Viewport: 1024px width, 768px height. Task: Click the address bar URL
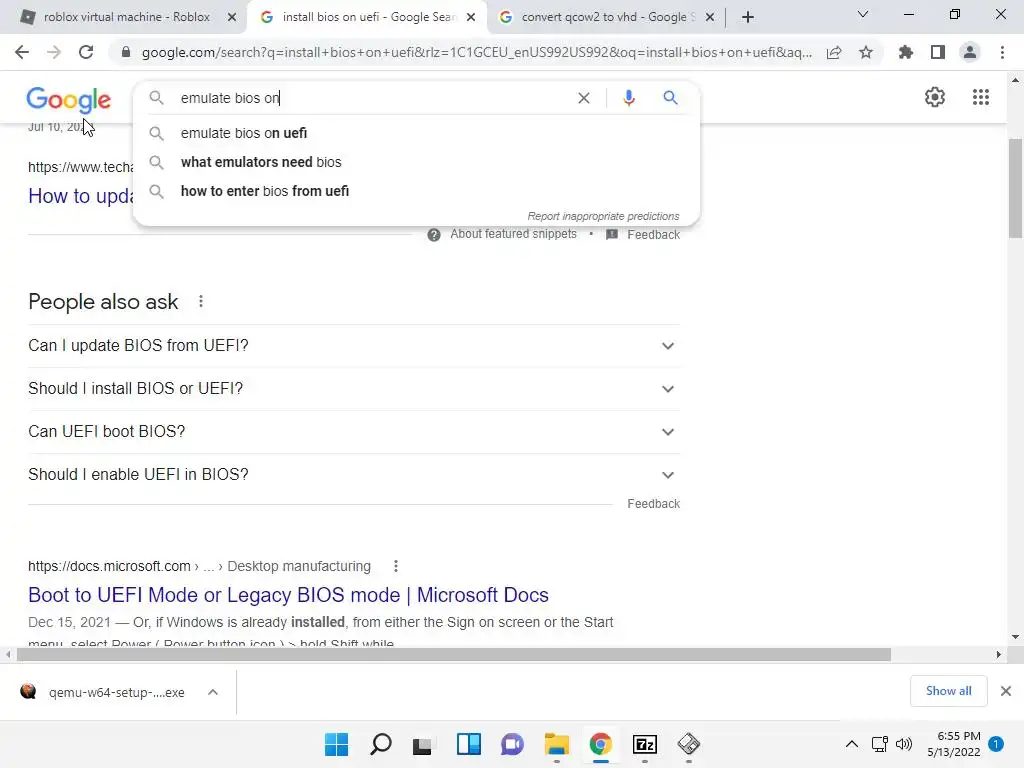pyautogui.click(x=477, y=52)
